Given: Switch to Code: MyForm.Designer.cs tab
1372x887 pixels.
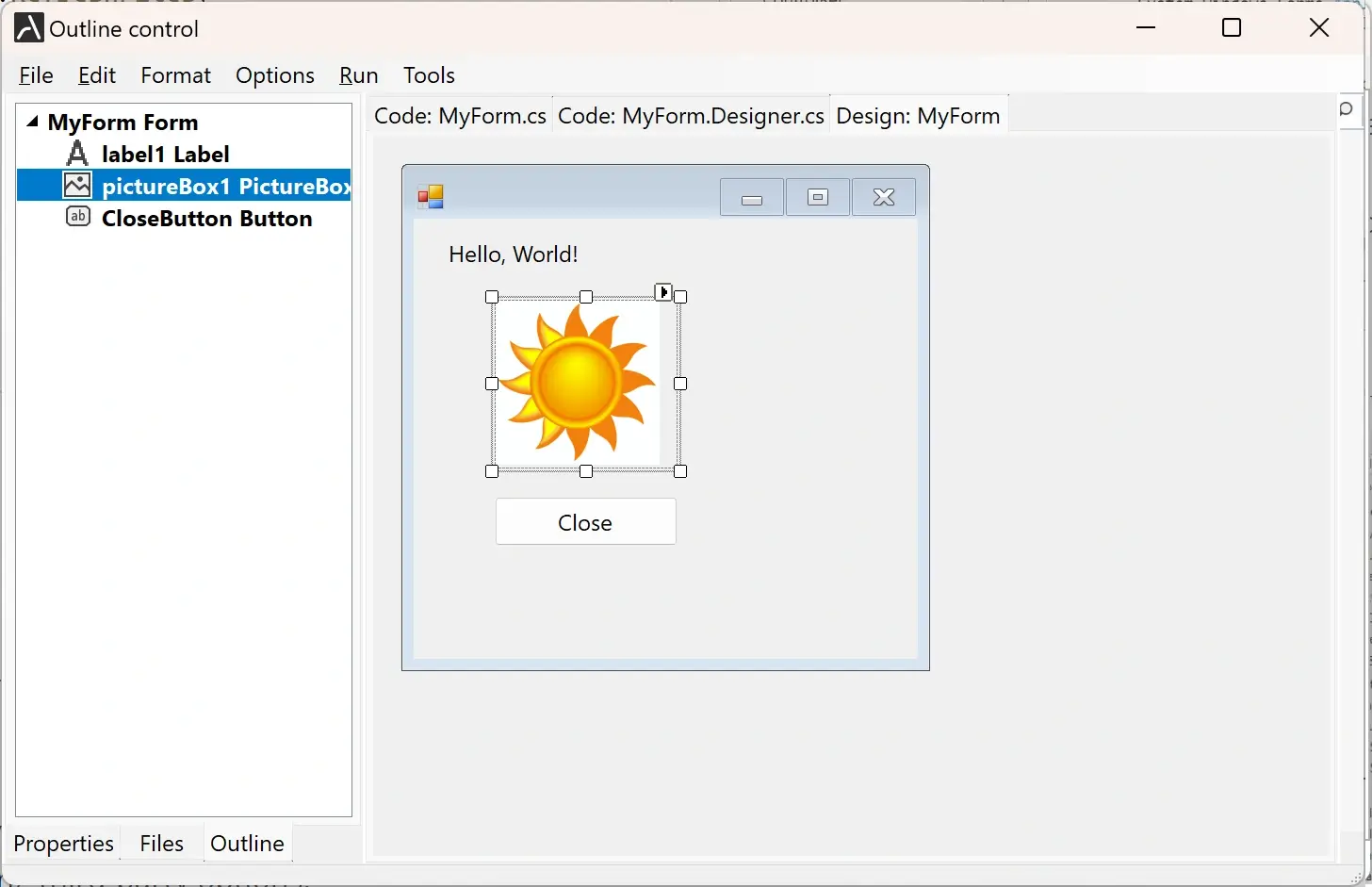Looking at the screenshot, I should (x=691, y=116).
